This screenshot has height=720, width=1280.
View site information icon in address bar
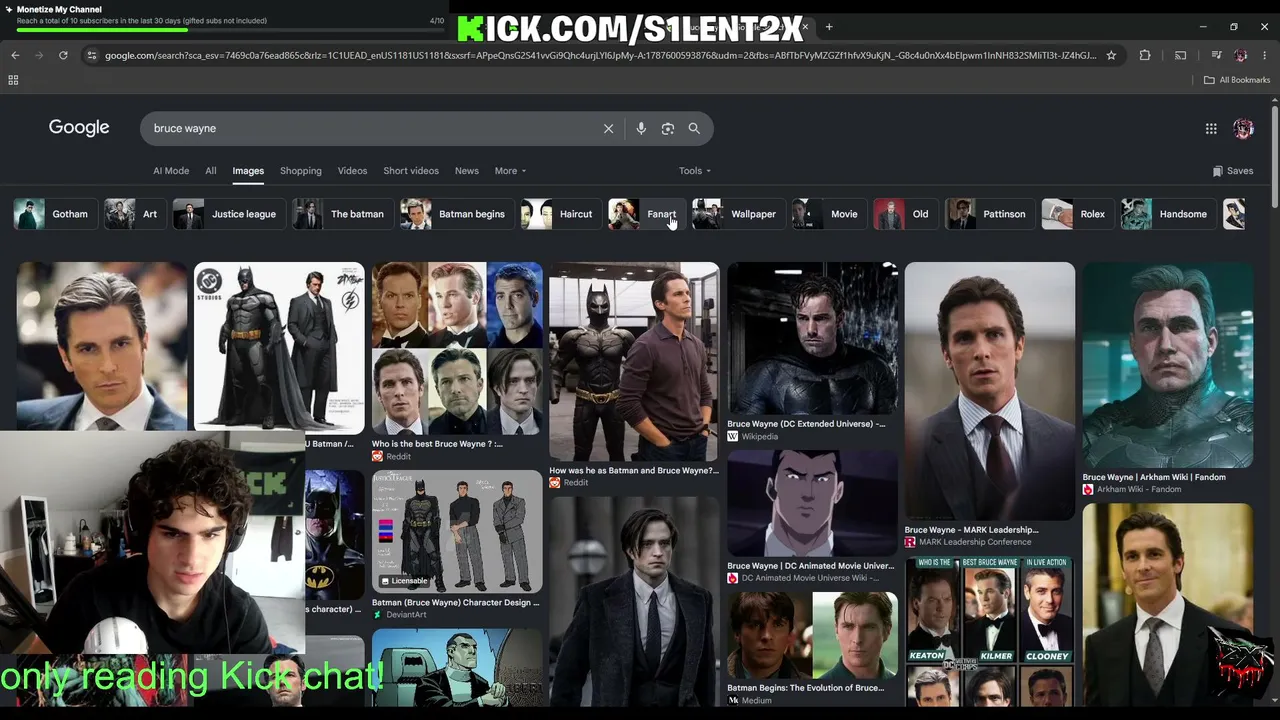[92, 55]
